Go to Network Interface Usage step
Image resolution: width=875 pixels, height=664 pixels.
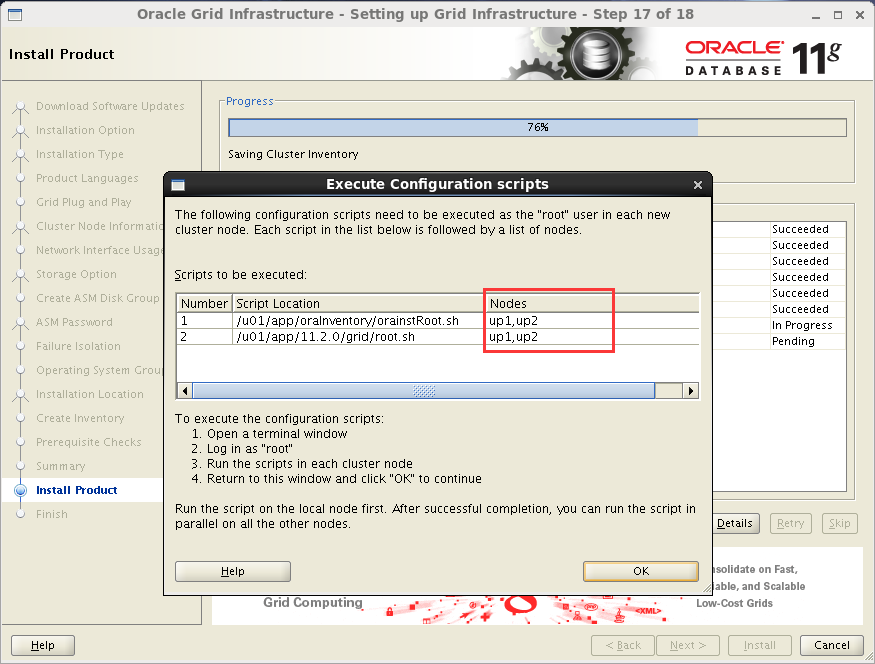coord(99,250)
